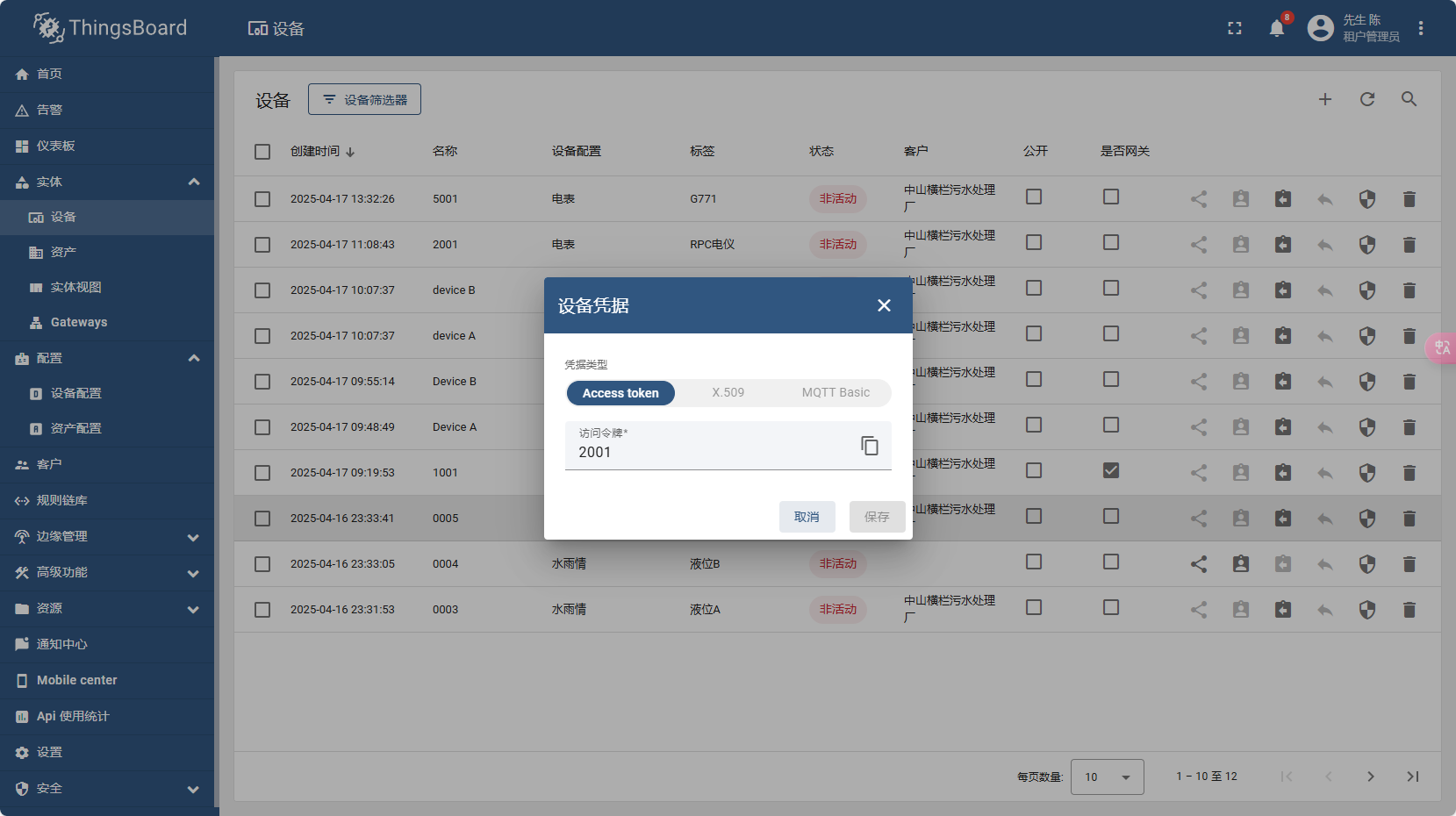
Task: Copy the access token to clipboard
Action: pos(869,446)
